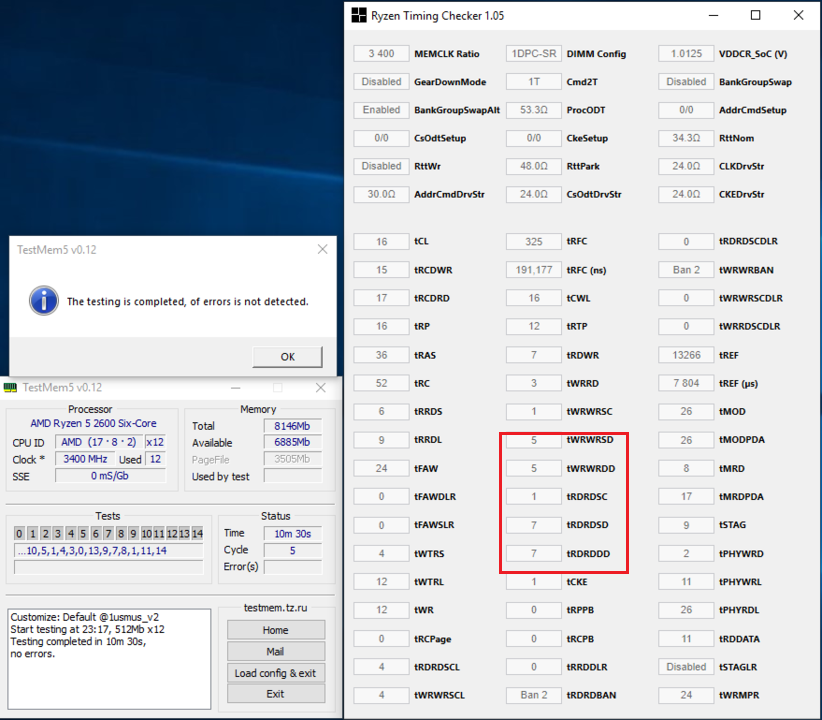The width and height of the screenshot is (822, 720).
Task: Click the AddrCmdDrvStr value 30.0Ω
Action: tap(381, 194)
